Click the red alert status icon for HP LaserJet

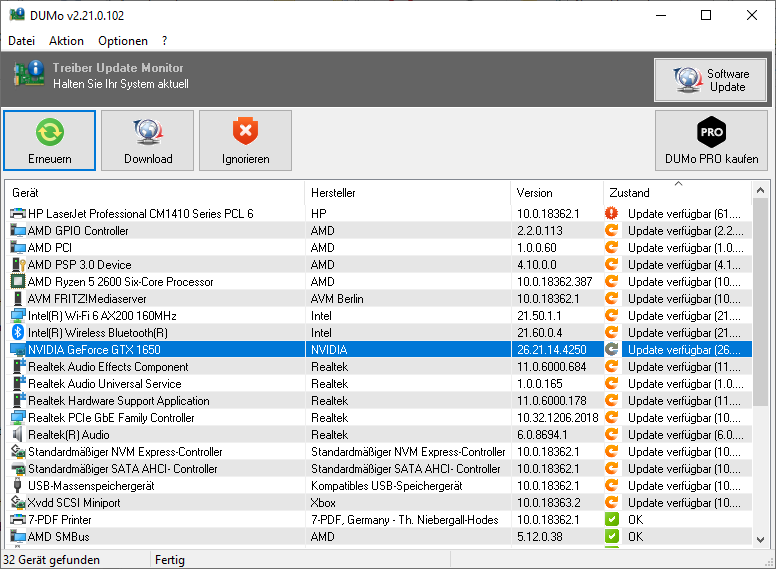612,214
